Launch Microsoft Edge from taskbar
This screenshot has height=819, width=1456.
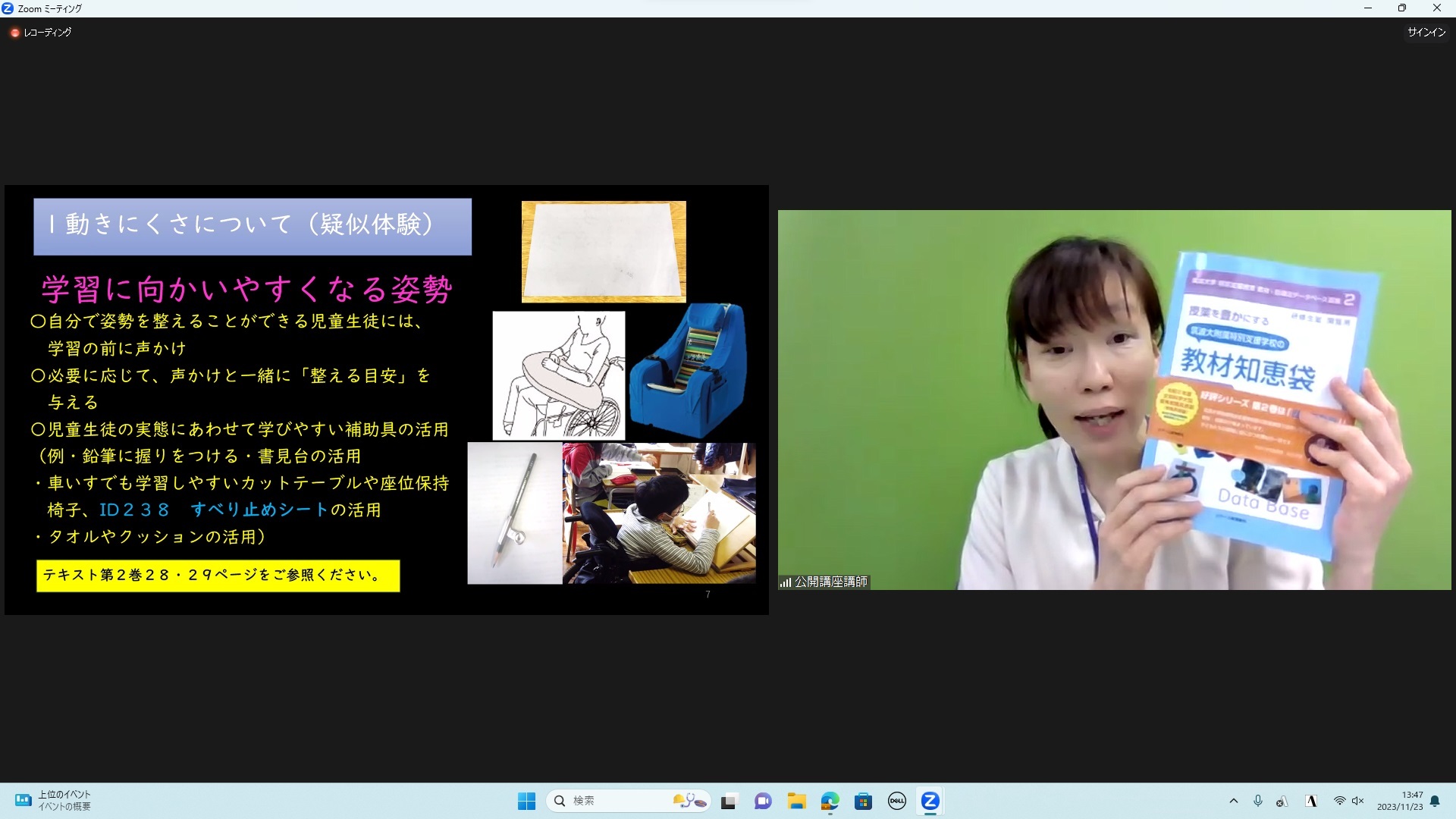click(x=830, y=801)
